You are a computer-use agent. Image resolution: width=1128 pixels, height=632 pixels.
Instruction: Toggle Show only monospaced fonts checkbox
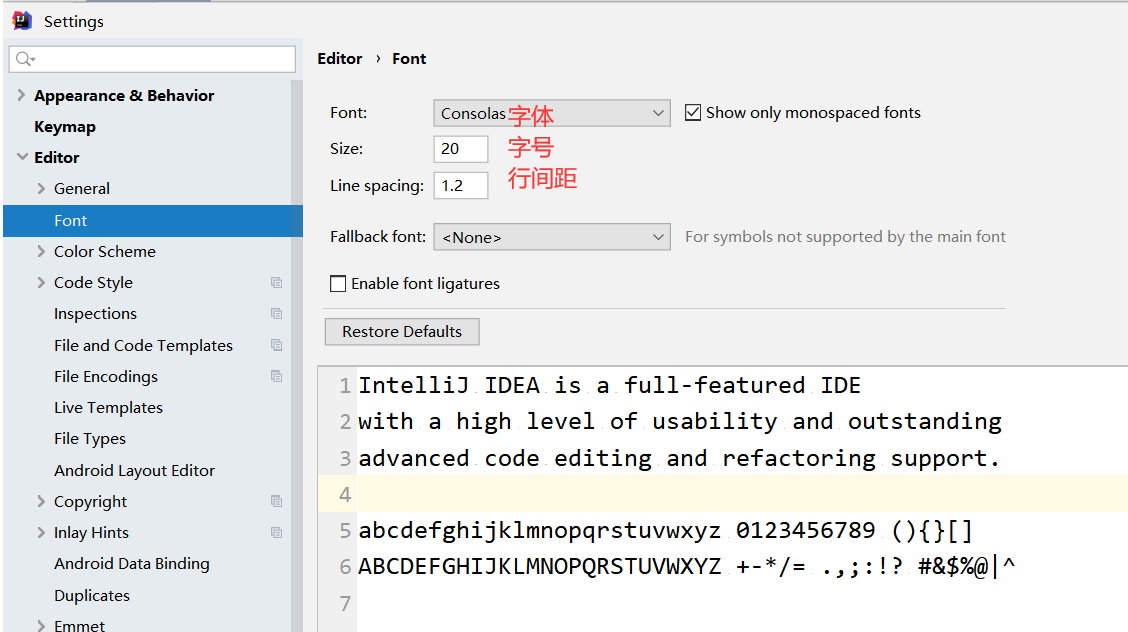tap(693, 113)
